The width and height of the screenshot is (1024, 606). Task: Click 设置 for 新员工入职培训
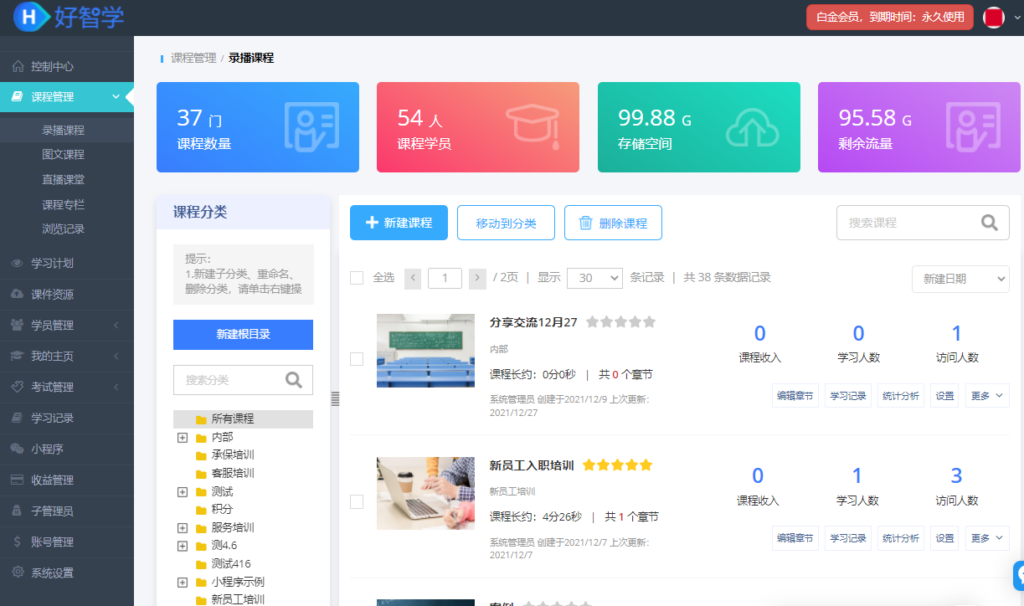point(944,538)
